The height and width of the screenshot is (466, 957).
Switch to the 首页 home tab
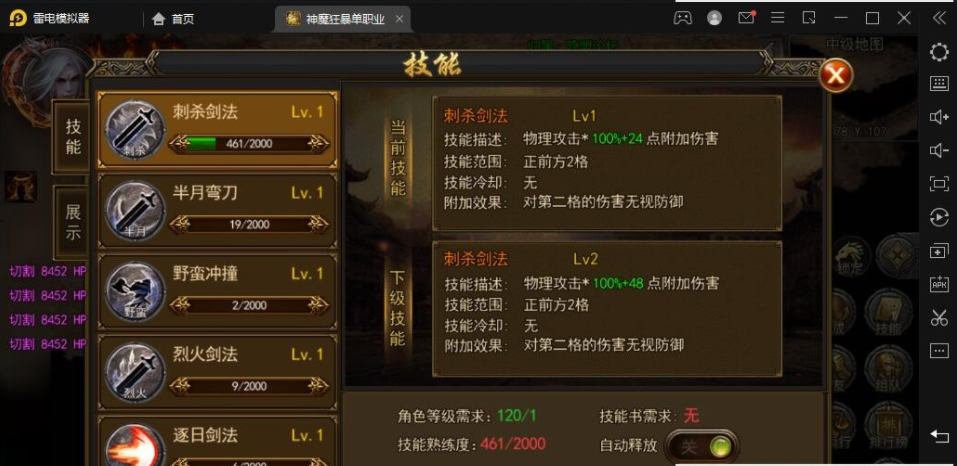(173, 19)
